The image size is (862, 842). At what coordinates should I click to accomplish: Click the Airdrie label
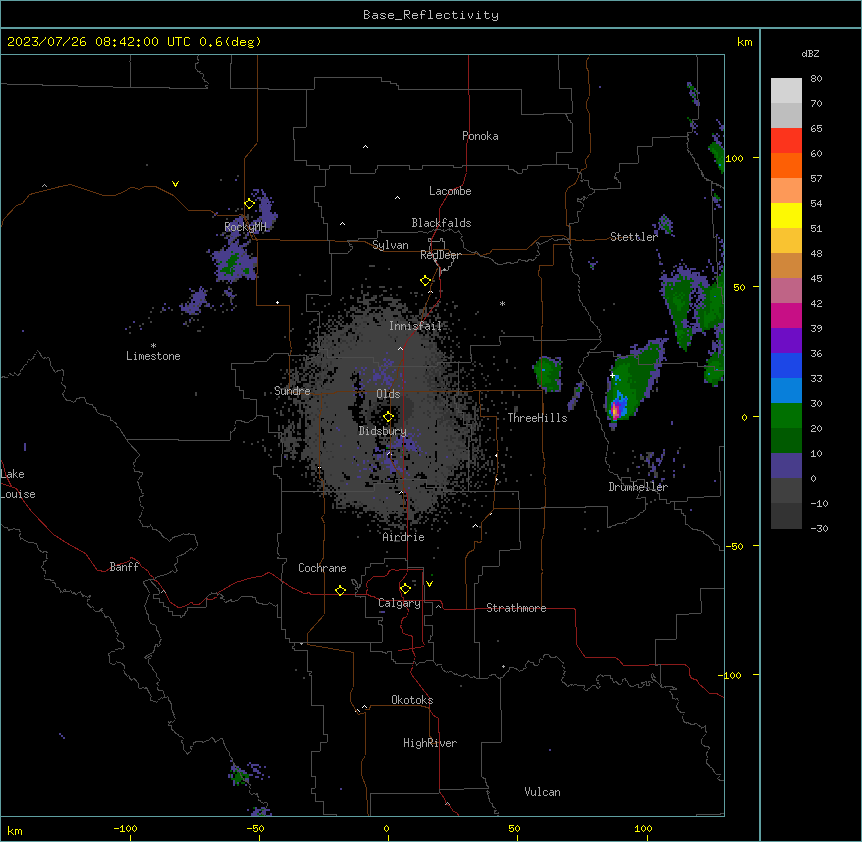pyautogui.click(x=403, y=537)
